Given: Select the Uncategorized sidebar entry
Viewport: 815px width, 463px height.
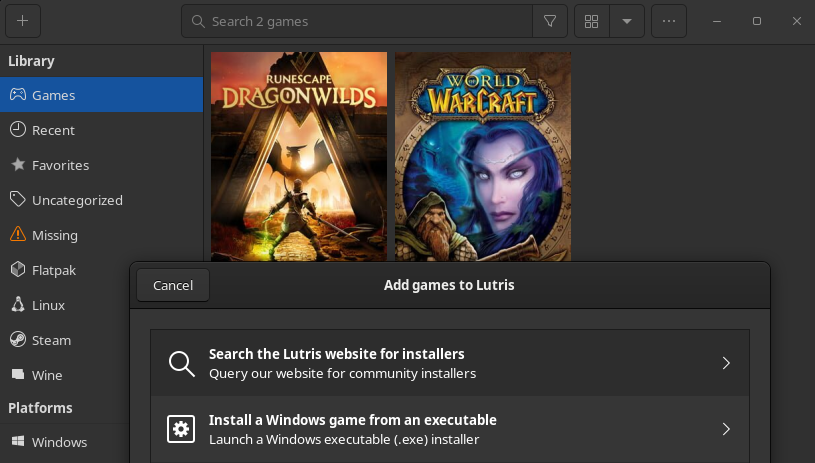Looking at the screenshot, I should coord(101,200).
